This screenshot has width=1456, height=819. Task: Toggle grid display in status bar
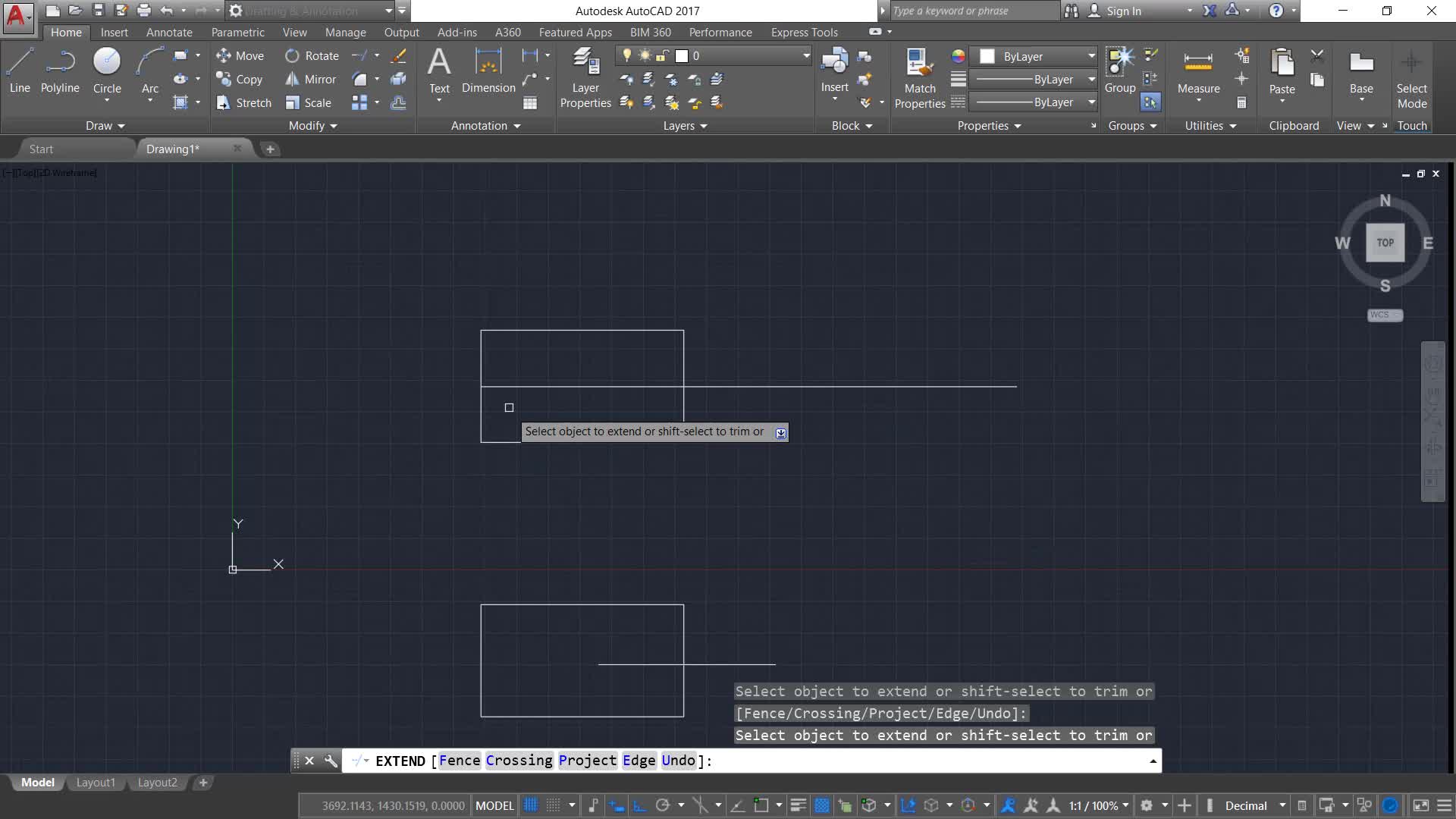(531, 805)
